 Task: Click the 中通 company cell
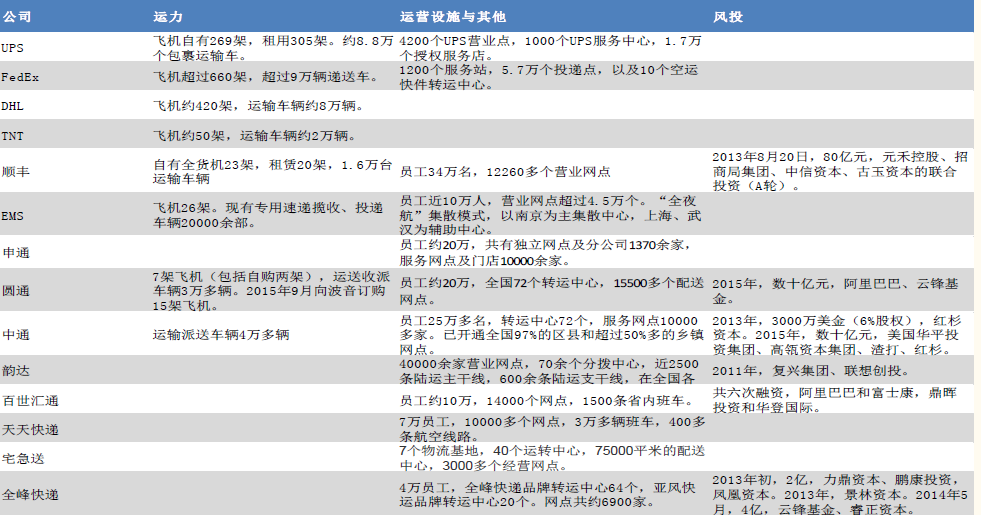[x=16, y=335]
